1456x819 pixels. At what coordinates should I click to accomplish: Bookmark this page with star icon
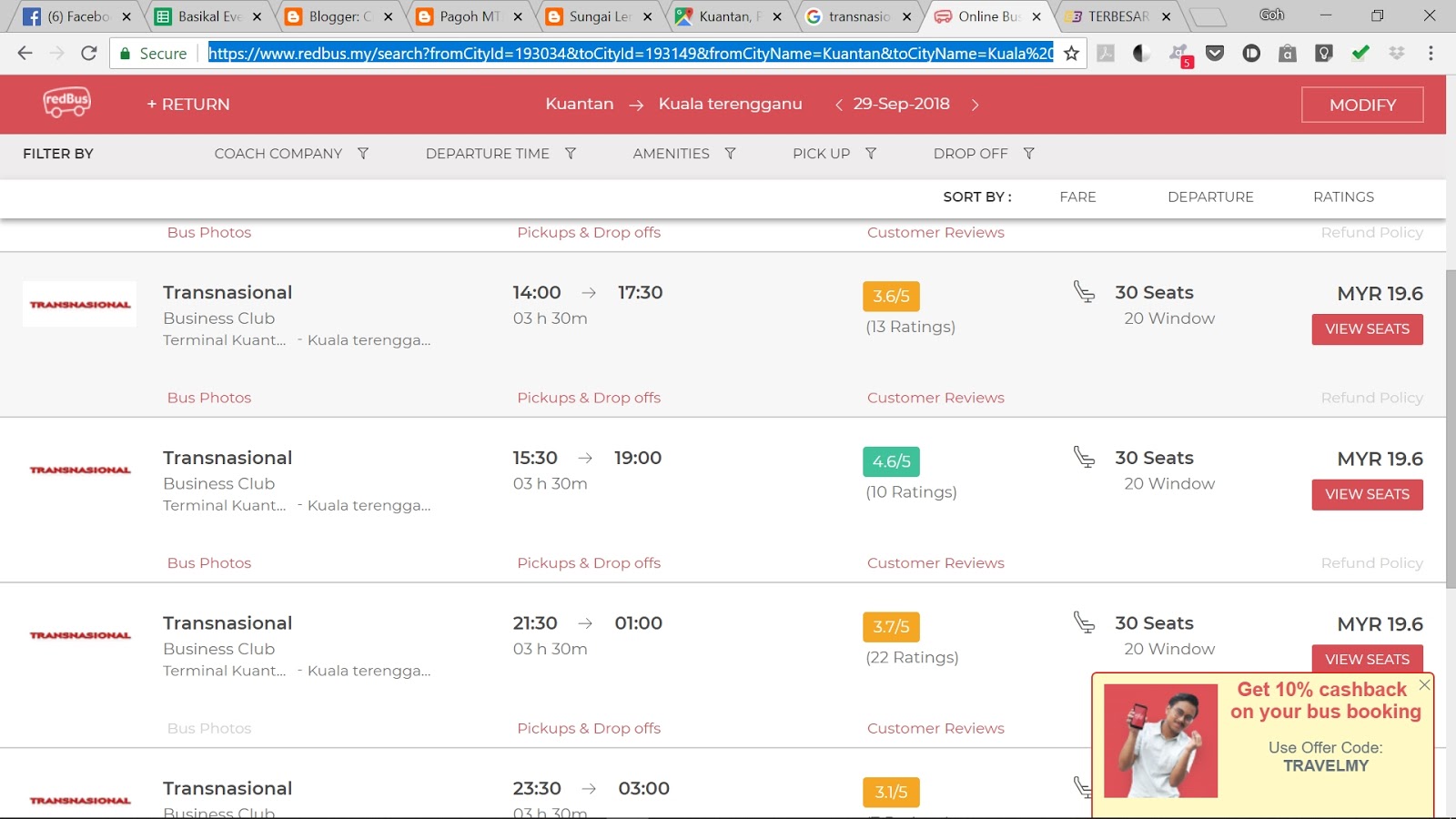point(1071,54)
